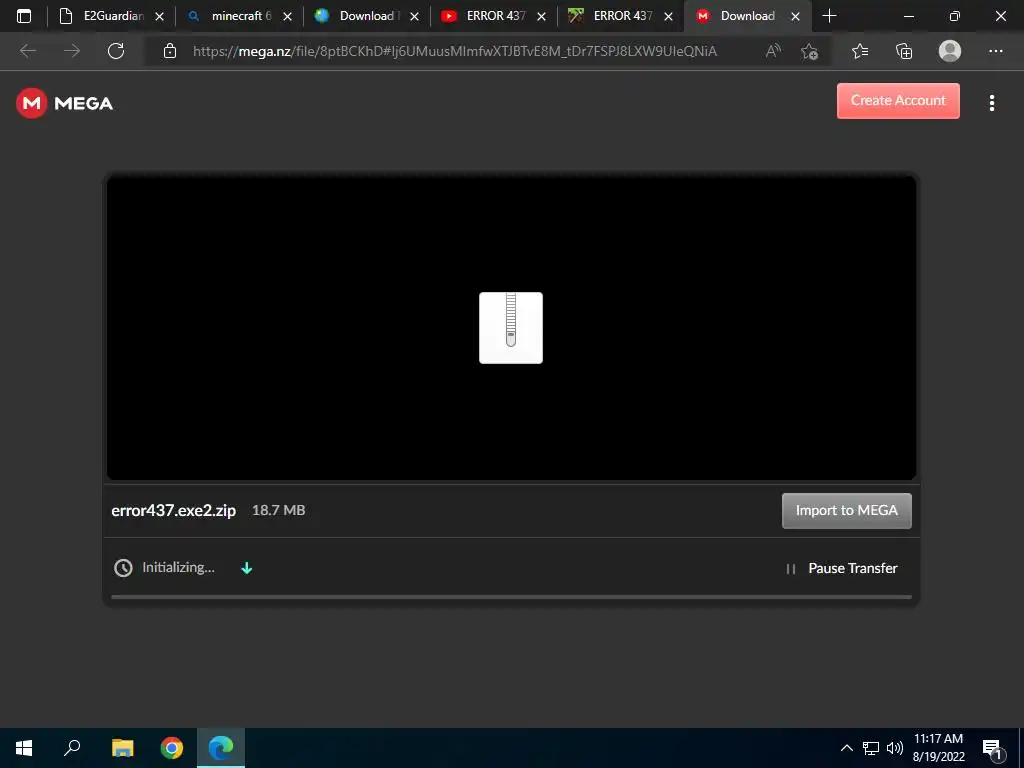Click the mega.nz address bar URL
Screen dimensions: 1024x768
[x=455, y=51]
